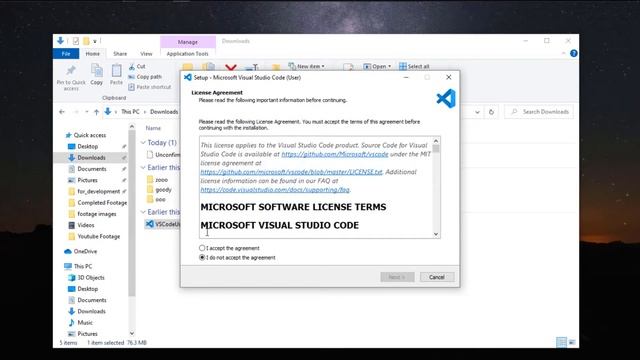Select the VSCodeUserSetup file in Downloads
The width and height of the screenshot is (640, 360).
click(x=162, y=224)
